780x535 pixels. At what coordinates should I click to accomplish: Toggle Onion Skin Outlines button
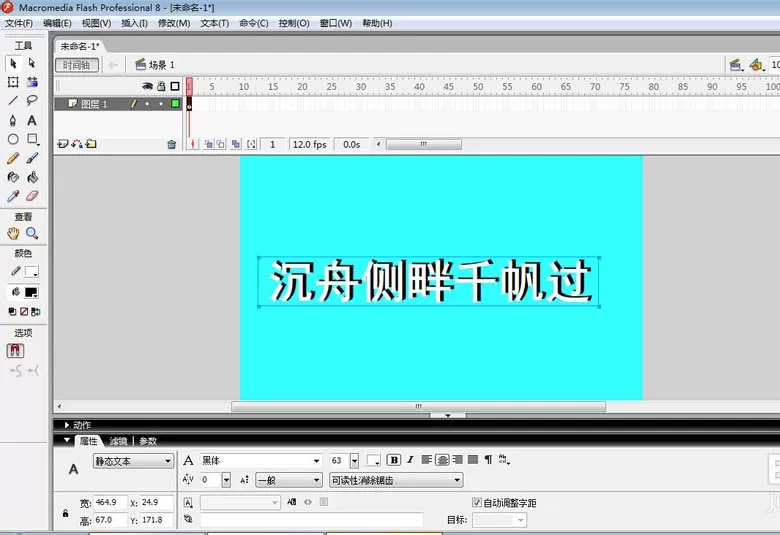[221, 144]
